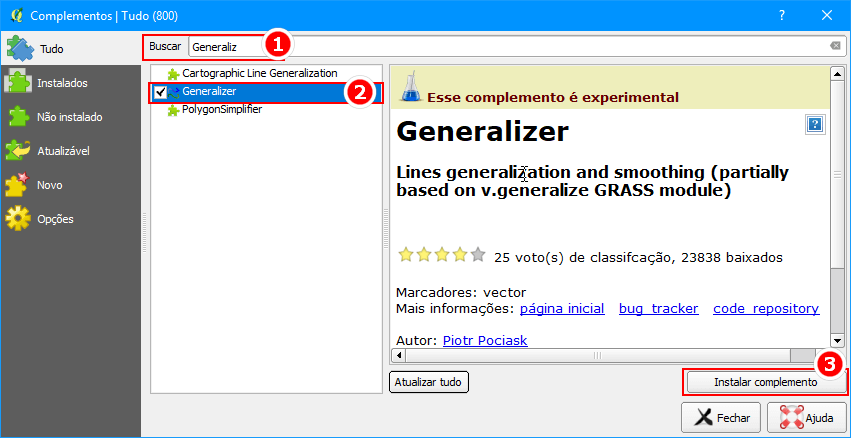Click the Tudo blue puzzle icon

[19, 49]
